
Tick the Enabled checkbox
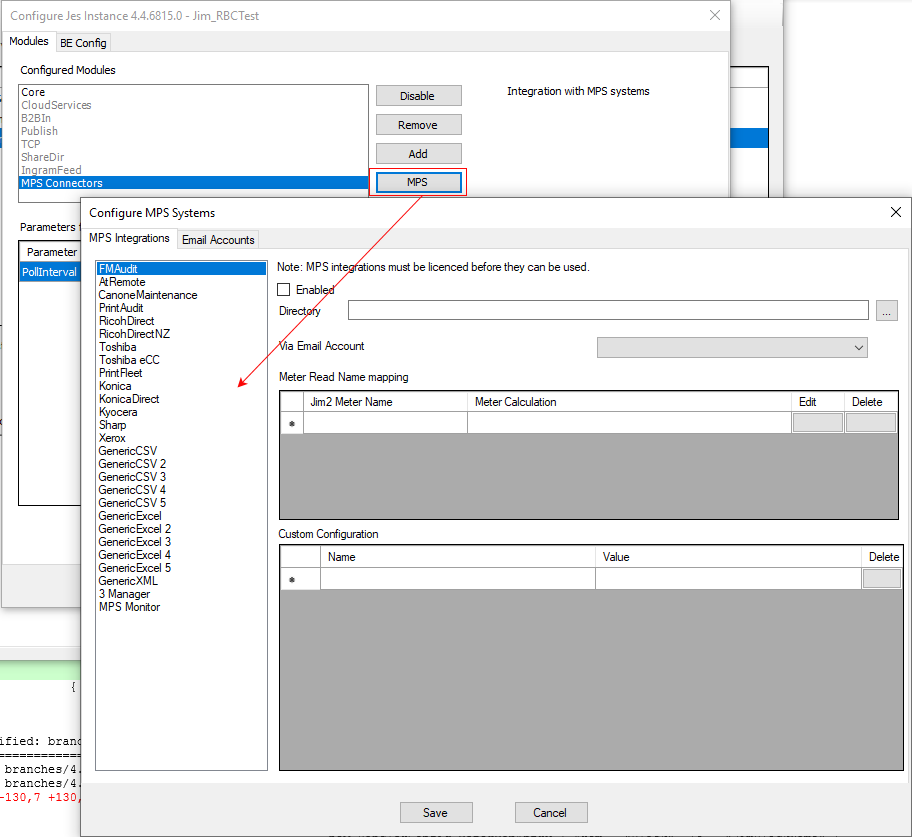pyautogui.click(x=284, y=290)
